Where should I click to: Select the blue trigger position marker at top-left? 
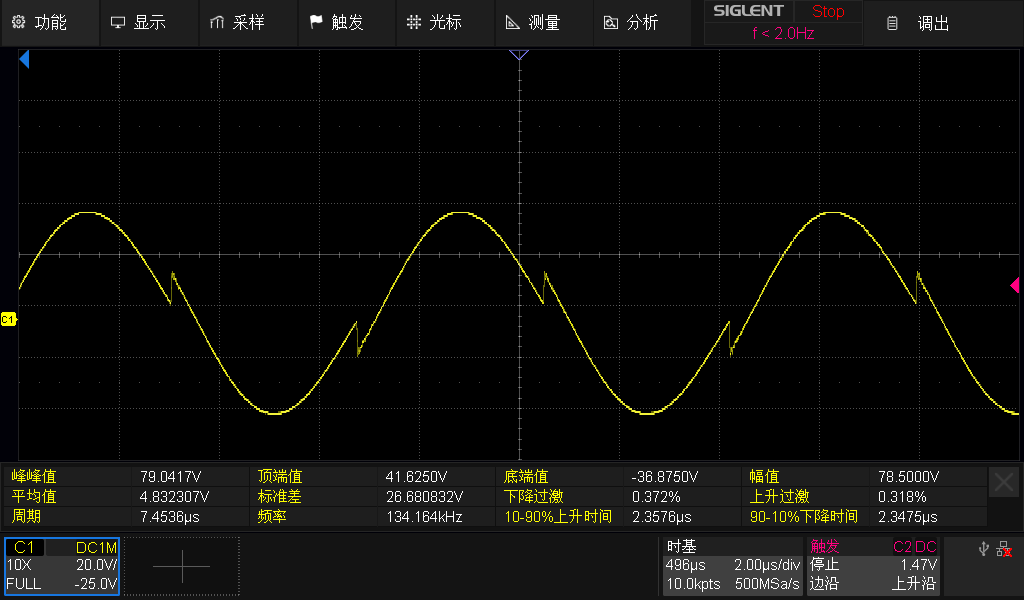[24, 59]
